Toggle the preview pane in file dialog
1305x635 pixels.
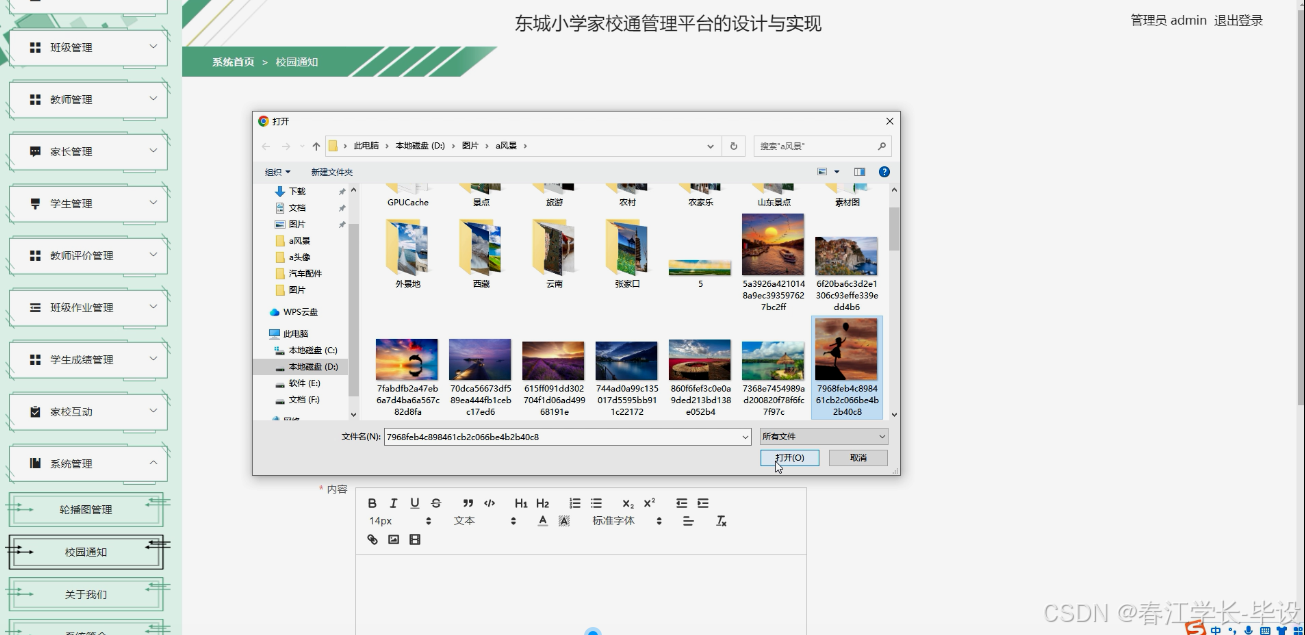859,172
